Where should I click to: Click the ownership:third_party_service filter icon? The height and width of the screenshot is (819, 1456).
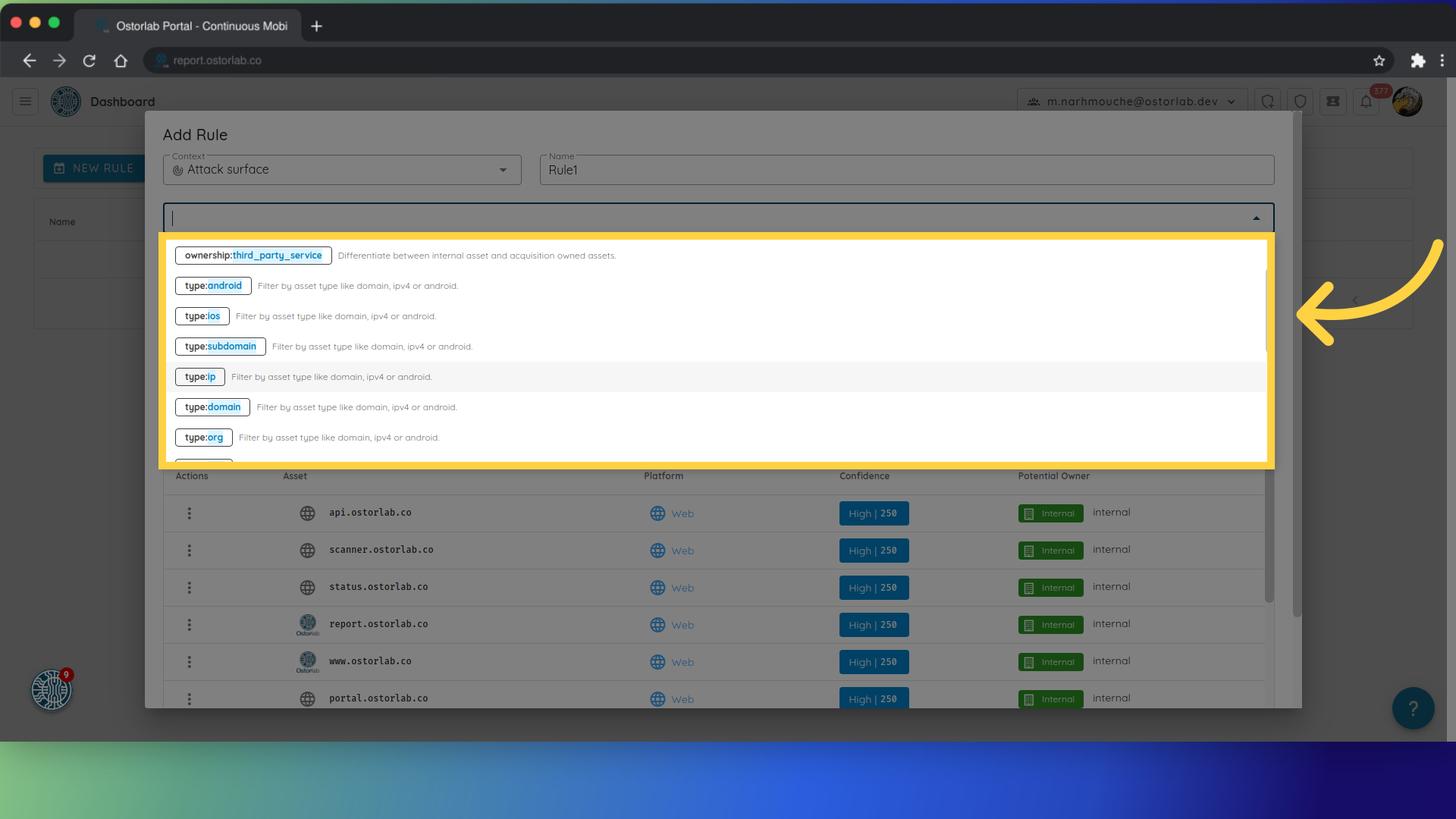(x=252, y=255)
